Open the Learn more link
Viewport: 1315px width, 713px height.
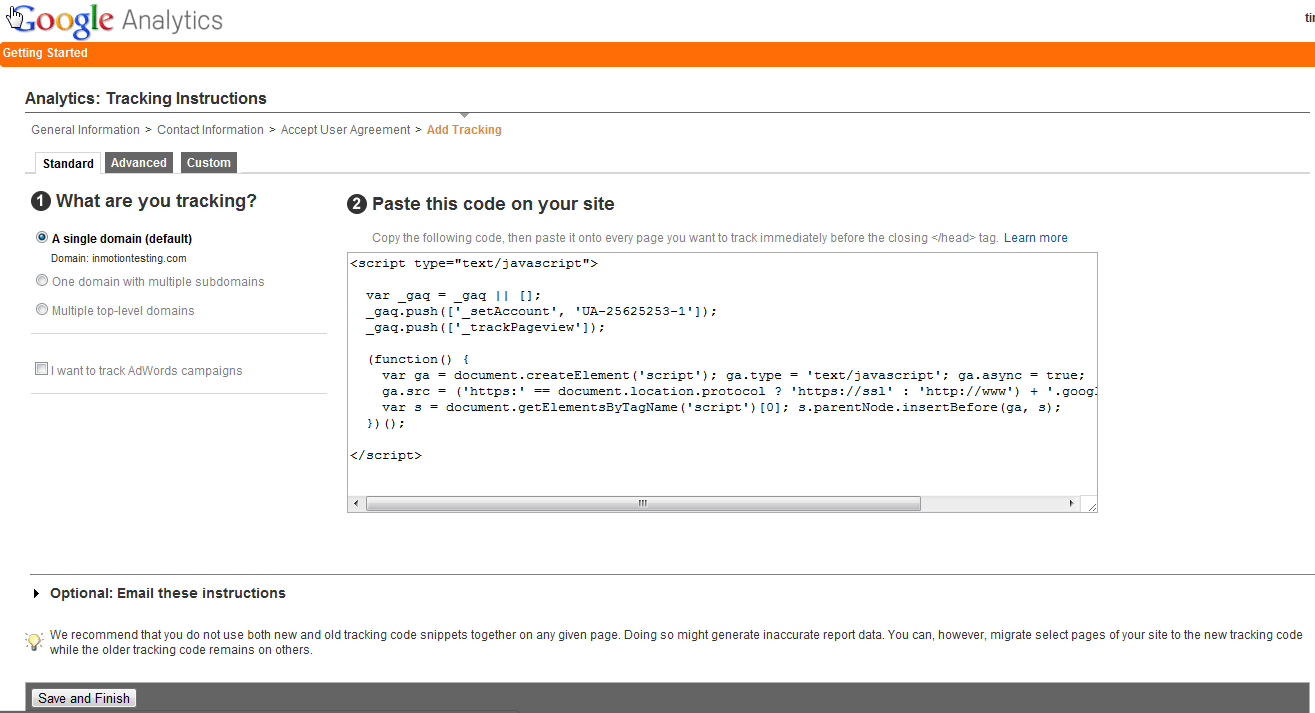[x=1036, y=238]
